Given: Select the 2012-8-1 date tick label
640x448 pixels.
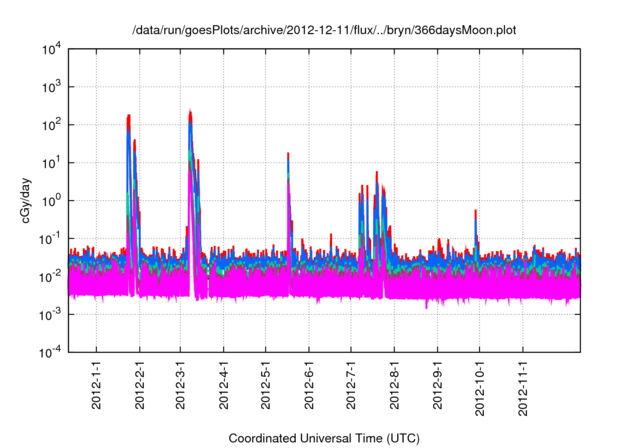Looking at the screenshot, I should [393, 389].
